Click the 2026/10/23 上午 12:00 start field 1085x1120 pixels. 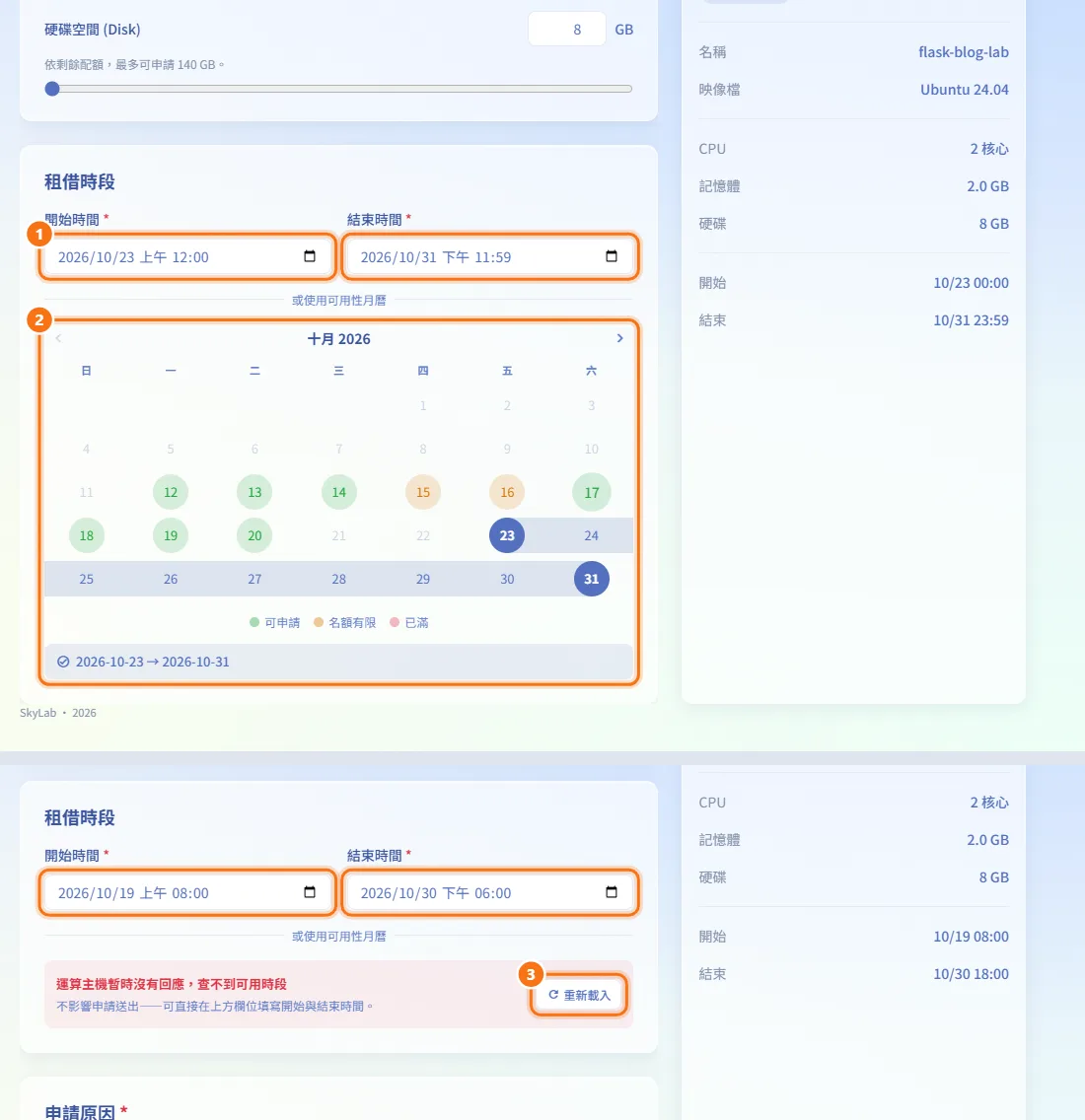click(188, 256)
